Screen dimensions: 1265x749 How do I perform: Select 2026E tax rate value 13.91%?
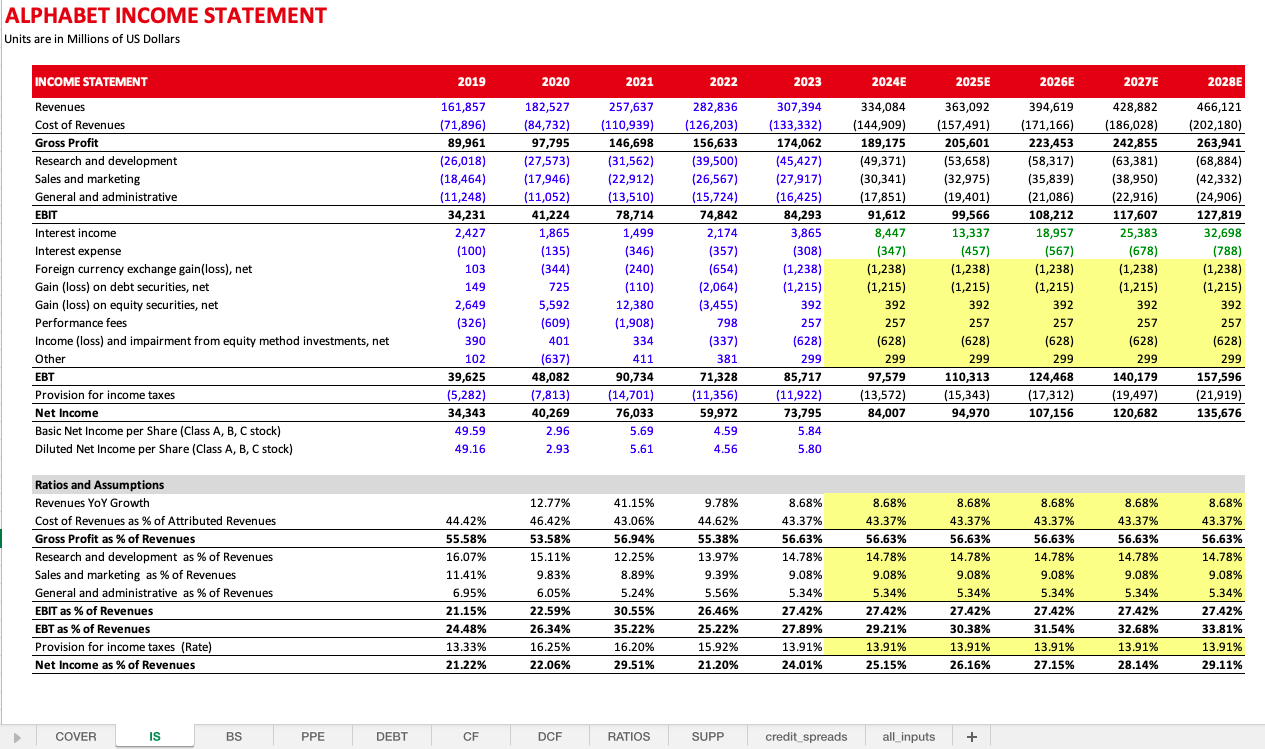click(1053, 647)
